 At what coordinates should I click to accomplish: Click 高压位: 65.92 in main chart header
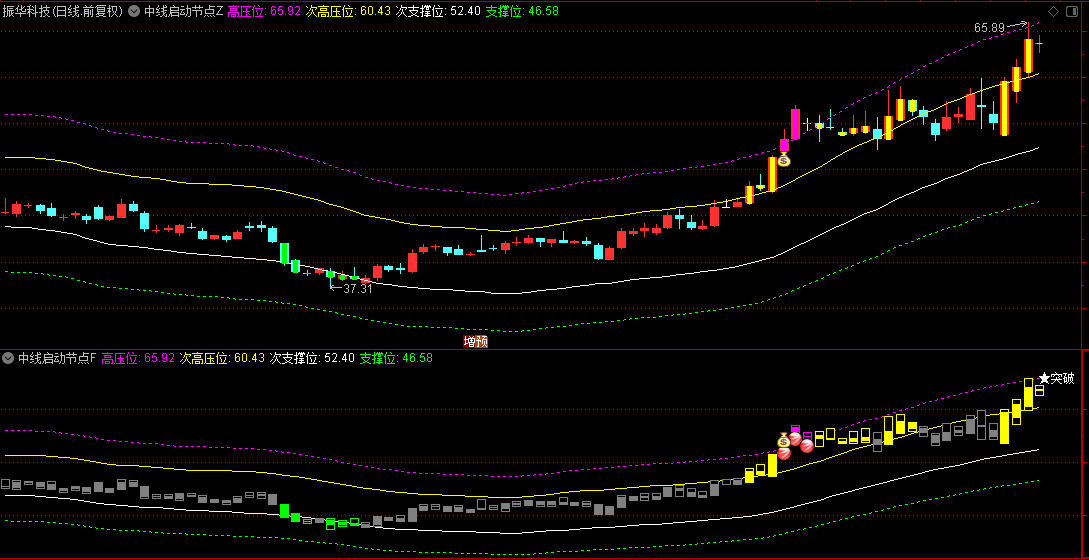click(265, 11)
